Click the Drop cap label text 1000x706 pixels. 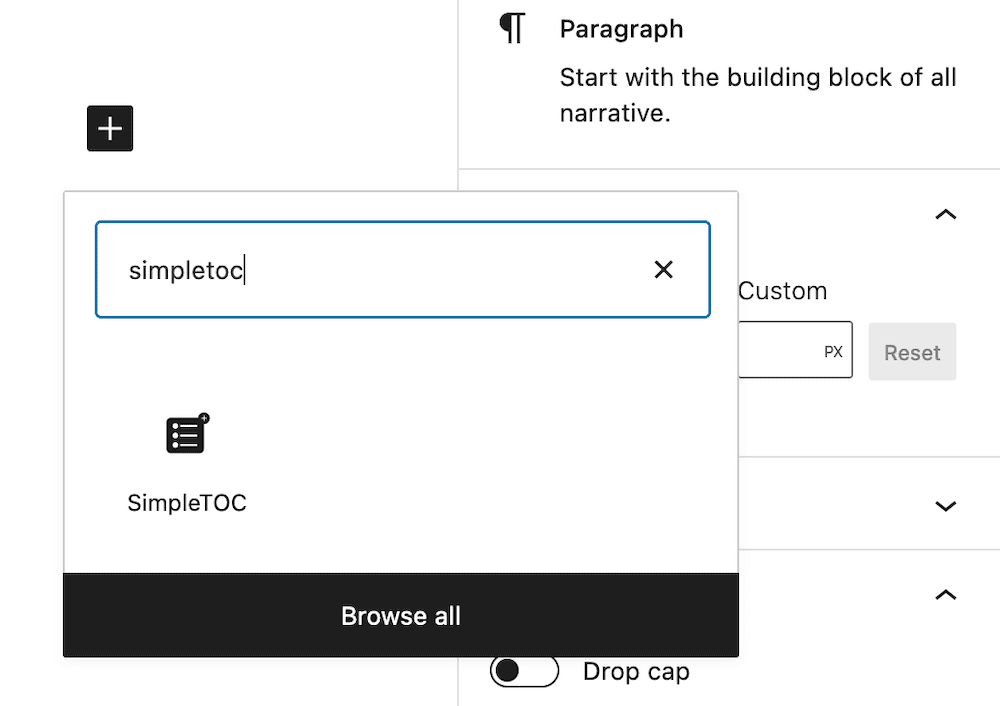pyautogui.click(x=636, y=672)
